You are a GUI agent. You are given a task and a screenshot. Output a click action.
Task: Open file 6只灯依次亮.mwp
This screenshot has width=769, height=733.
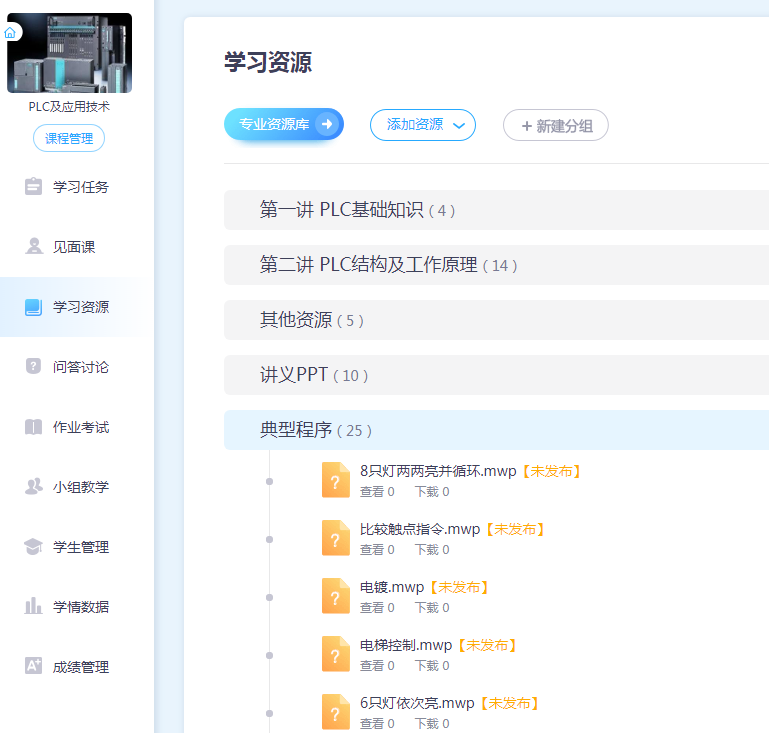point(417,703)
